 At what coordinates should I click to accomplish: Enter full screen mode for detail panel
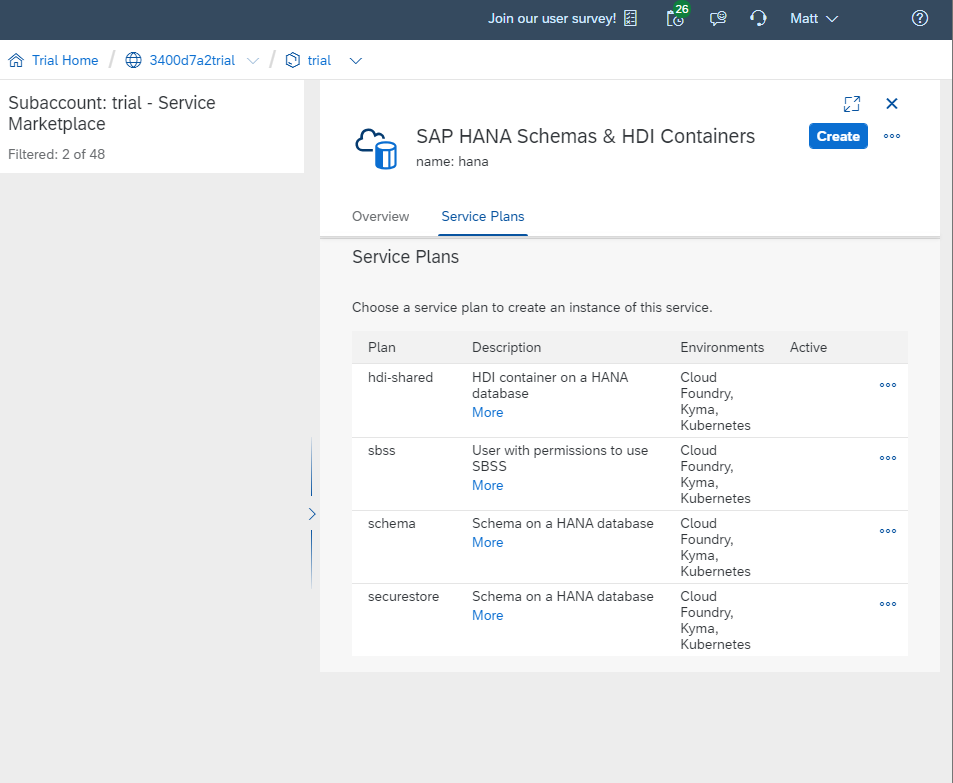pos(851,104)
